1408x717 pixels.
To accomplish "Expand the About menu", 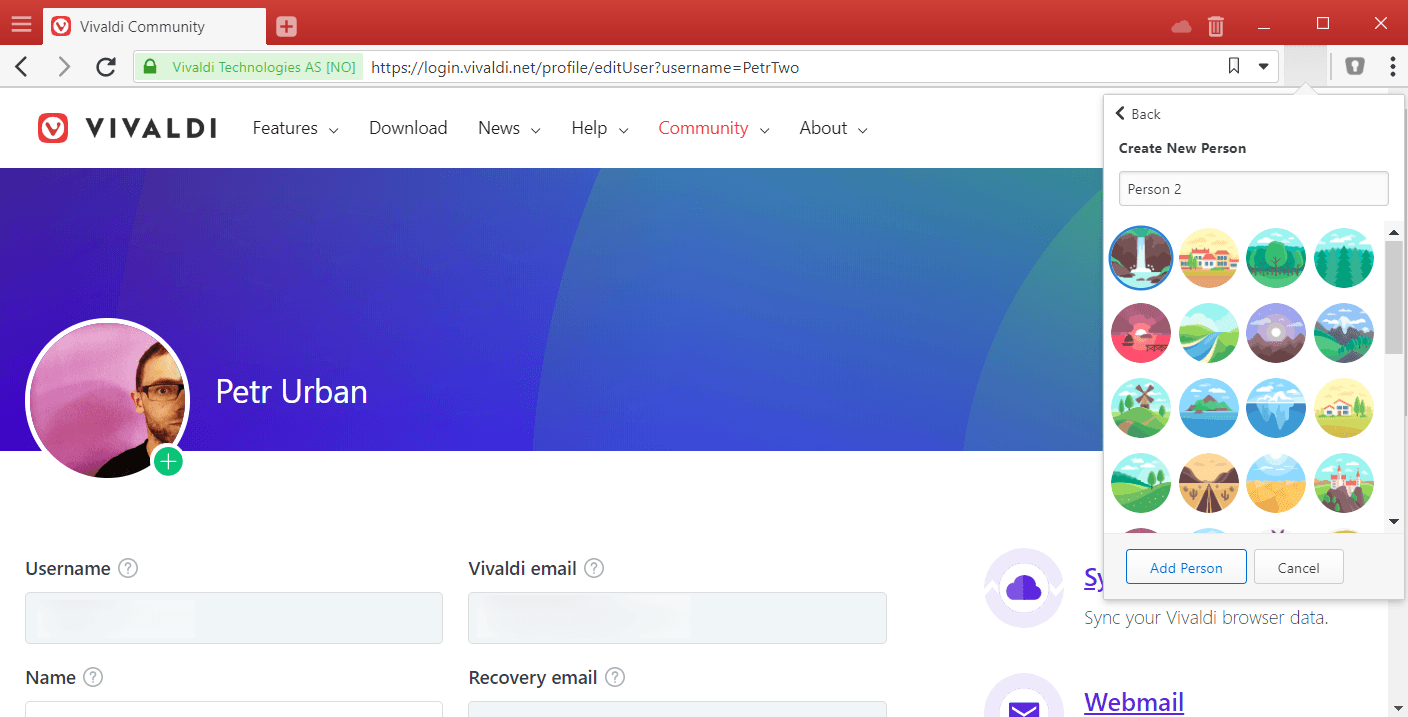I will tap(833, 128).
